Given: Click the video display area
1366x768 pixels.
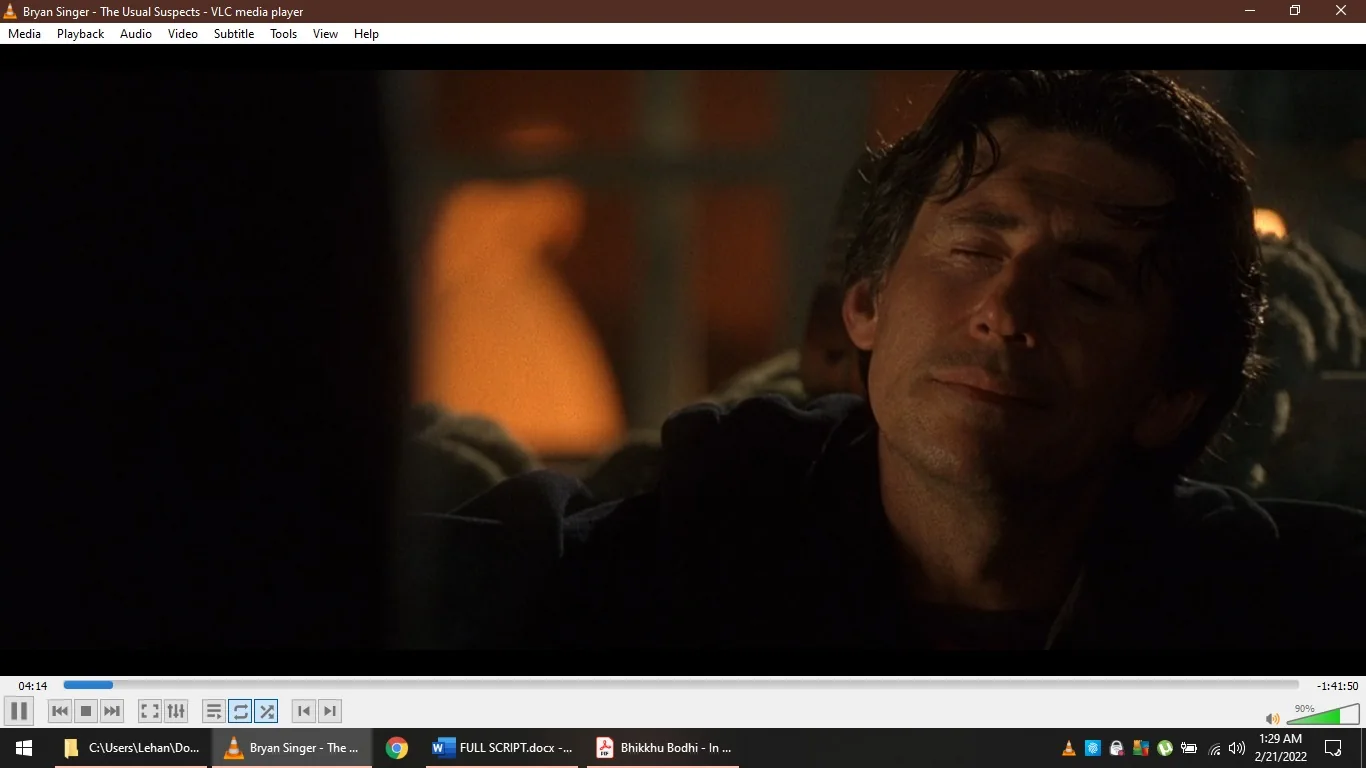Looking at the screenshot, I should click(x=683, y=360).
